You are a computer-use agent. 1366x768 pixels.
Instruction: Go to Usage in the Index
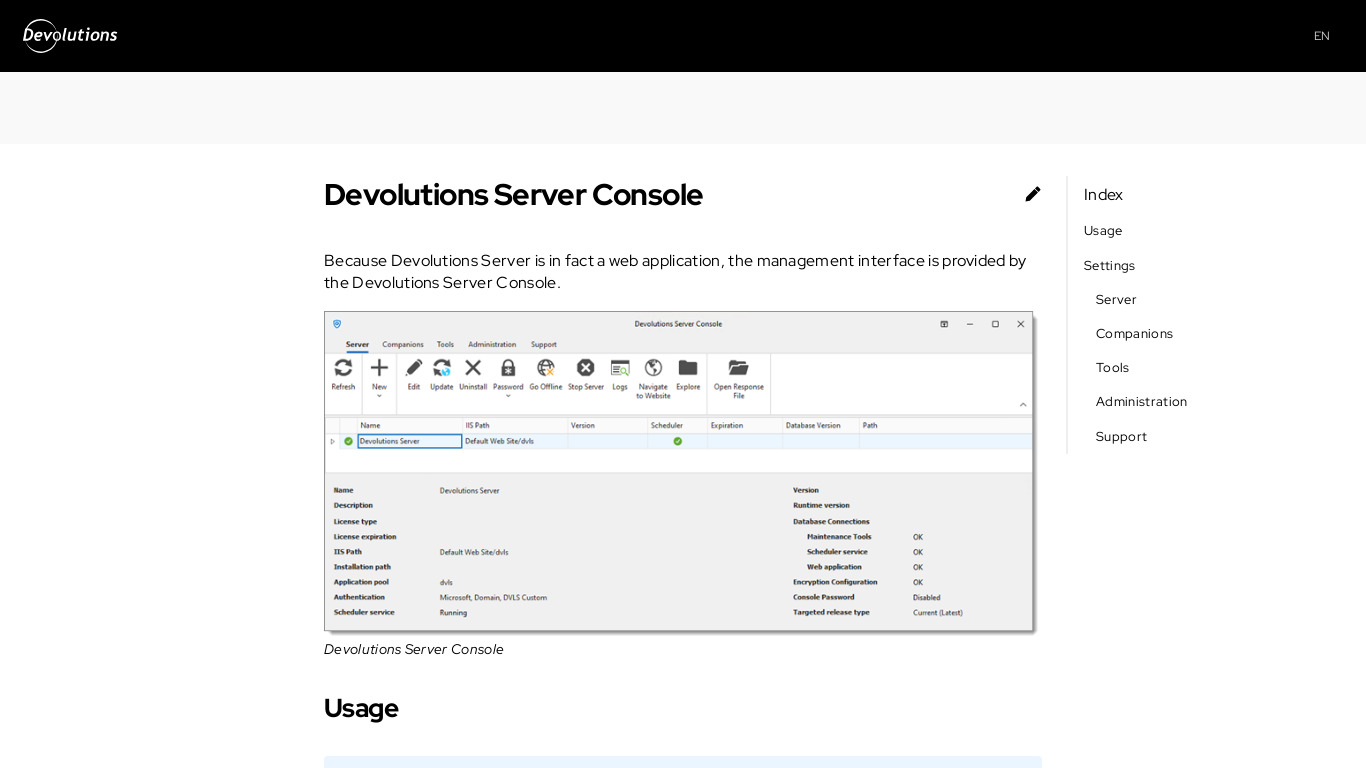coord(1103,231)
